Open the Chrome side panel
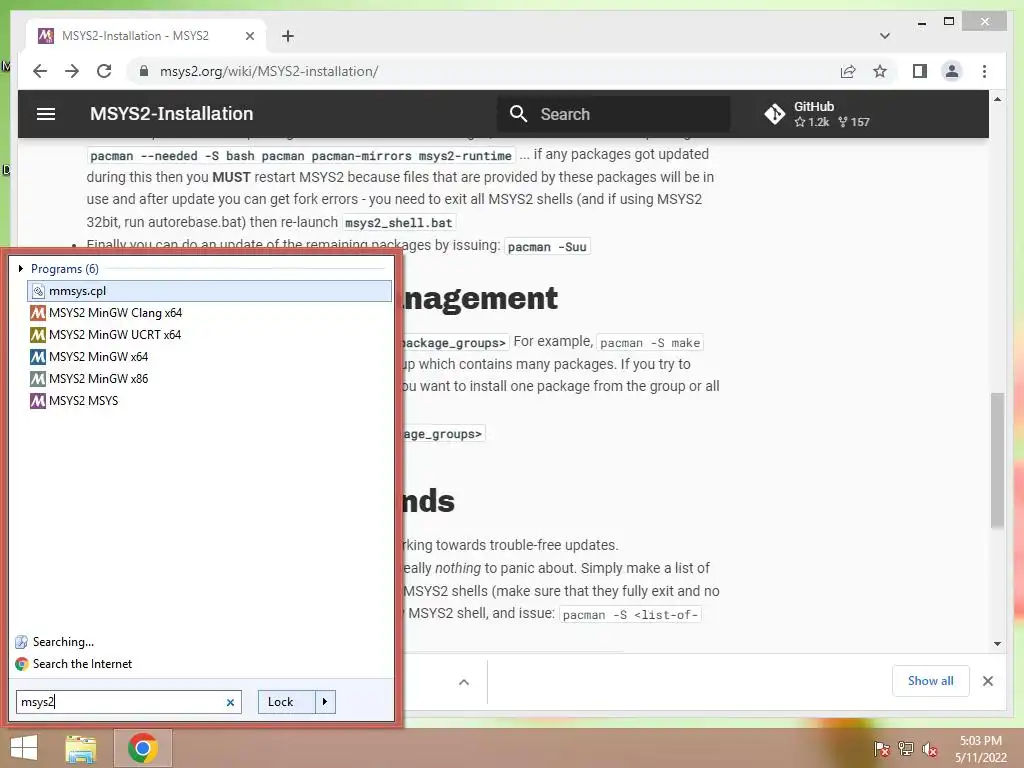Image resolution: width=1024 pixels, height=768 pixels. (x=920, y=71)
